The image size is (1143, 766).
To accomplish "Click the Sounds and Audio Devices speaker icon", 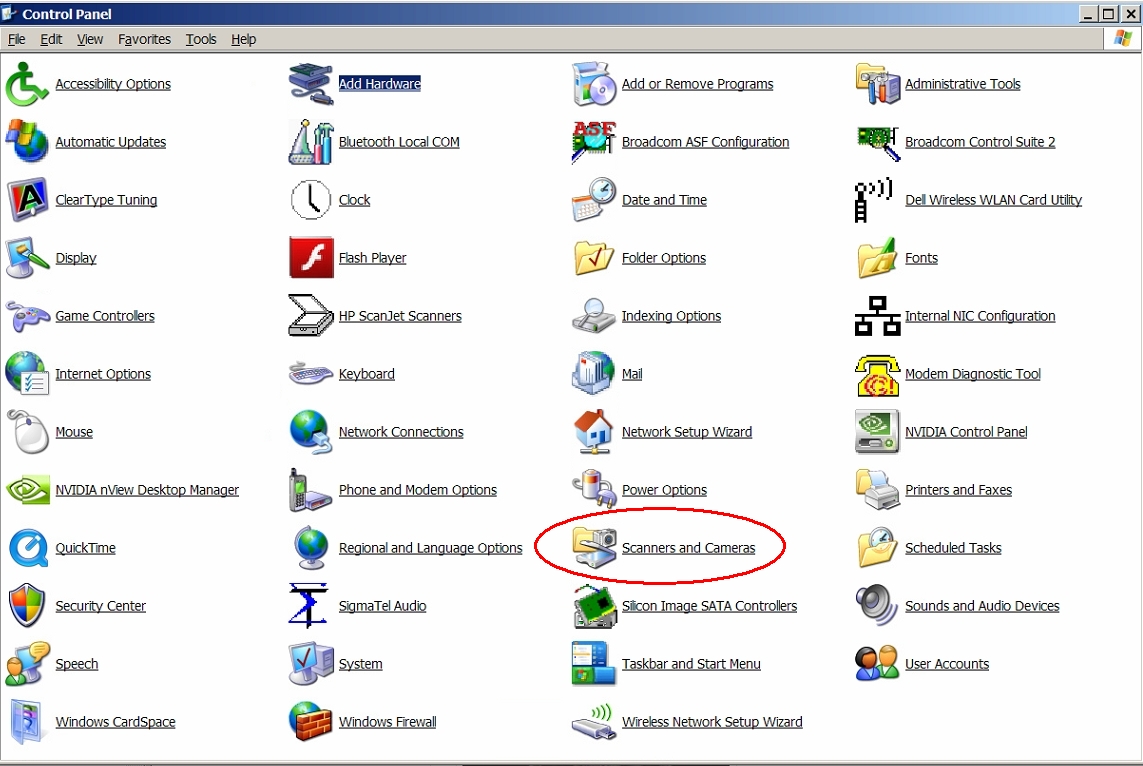I will click(x=877, y=606).
